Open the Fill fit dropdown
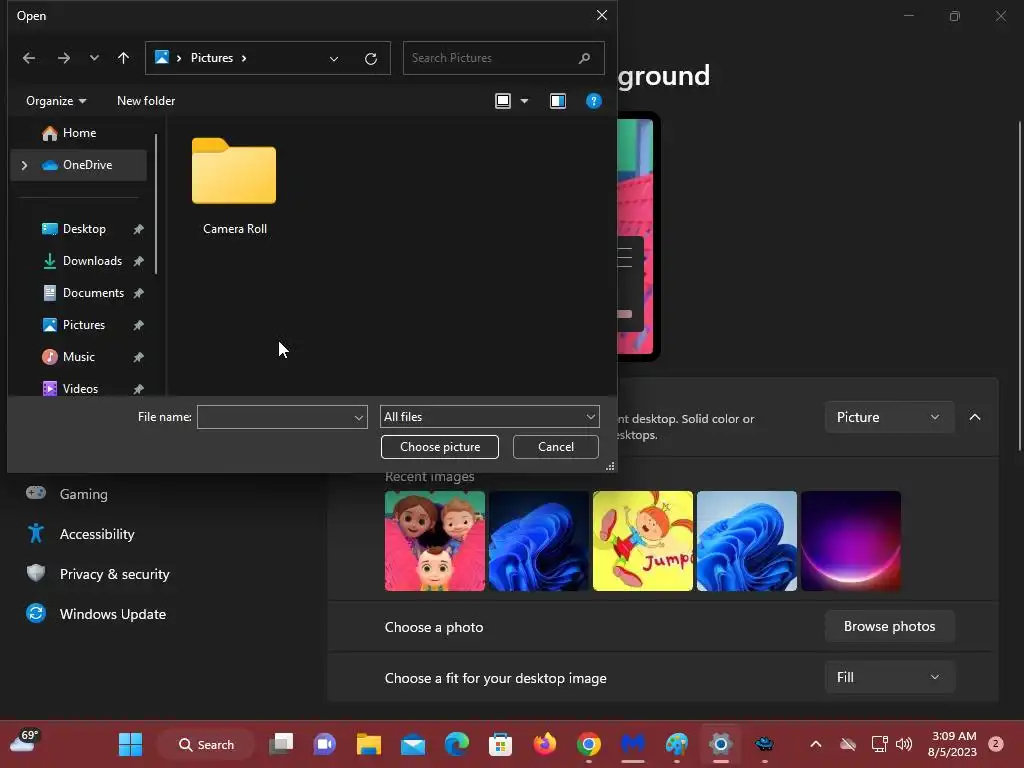This screenshot has width=1024, height=768. click(x=889, y=677)
